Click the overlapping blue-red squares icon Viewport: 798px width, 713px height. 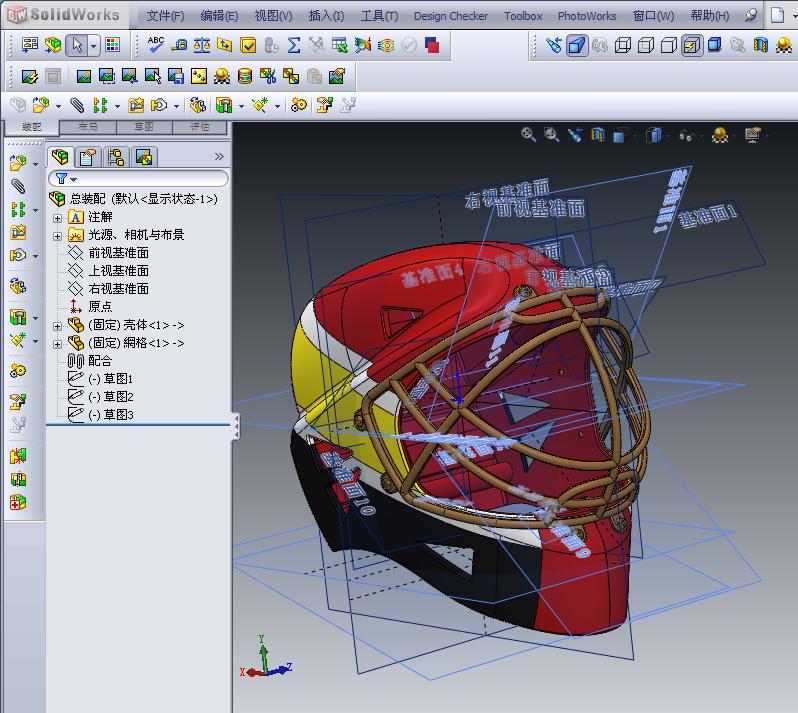[x=432, y=45]
